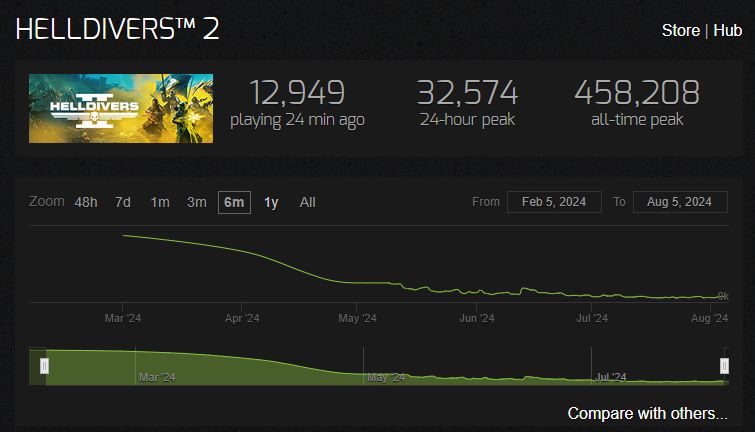Click the Jul '24 marker in navigator
Screen dimensions: 755x432
[x=611, y=377]
